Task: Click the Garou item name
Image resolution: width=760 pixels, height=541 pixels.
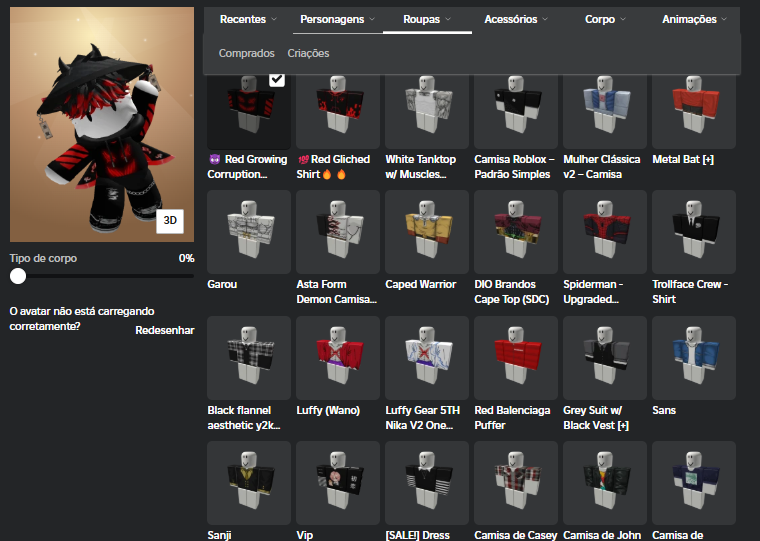Action: 222,285
